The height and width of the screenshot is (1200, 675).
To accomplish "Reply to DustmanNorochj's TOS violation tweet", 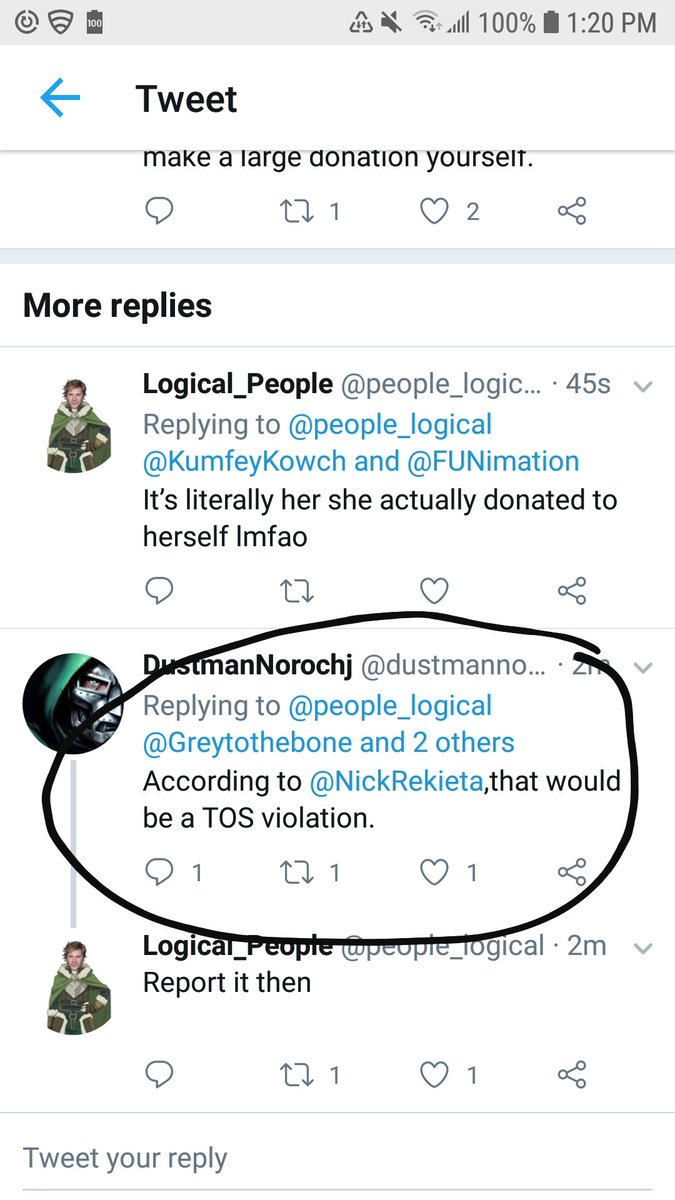I will point(160,873).
